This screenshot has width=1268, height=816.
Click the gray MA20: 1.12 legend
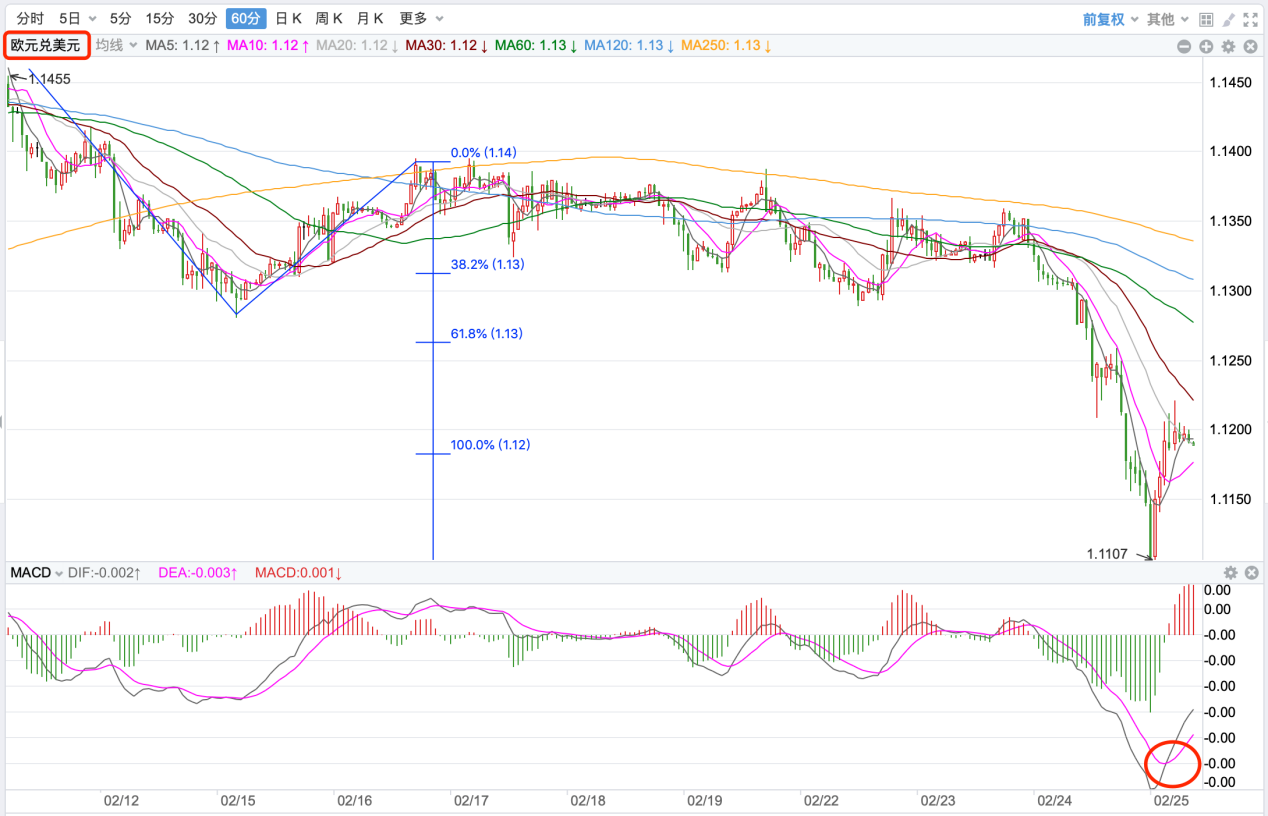coord(357,45)
